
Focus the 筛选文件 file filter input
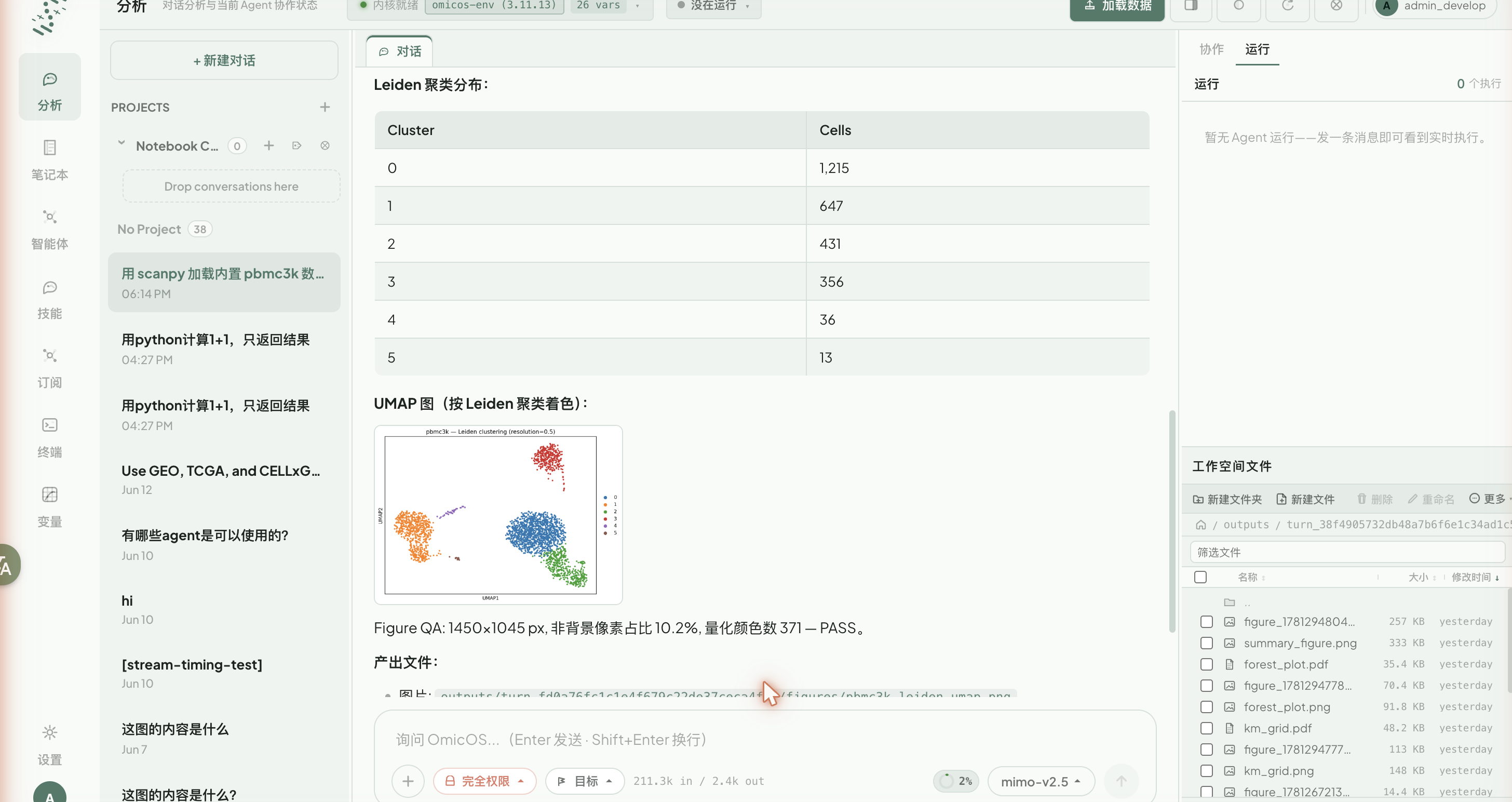click(1347, 552)
